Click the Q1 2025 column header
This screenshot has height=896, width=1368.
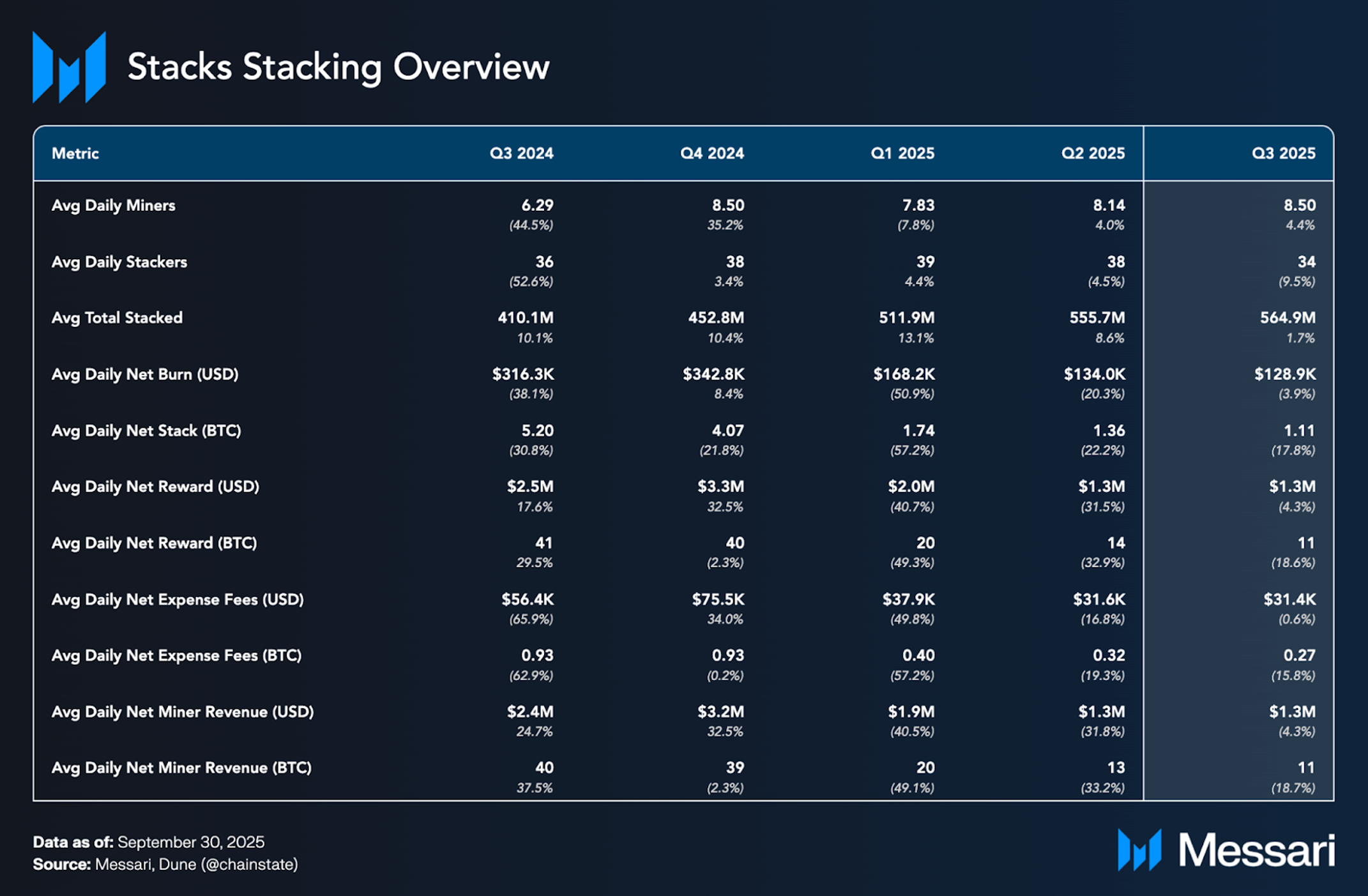(902, 153)
